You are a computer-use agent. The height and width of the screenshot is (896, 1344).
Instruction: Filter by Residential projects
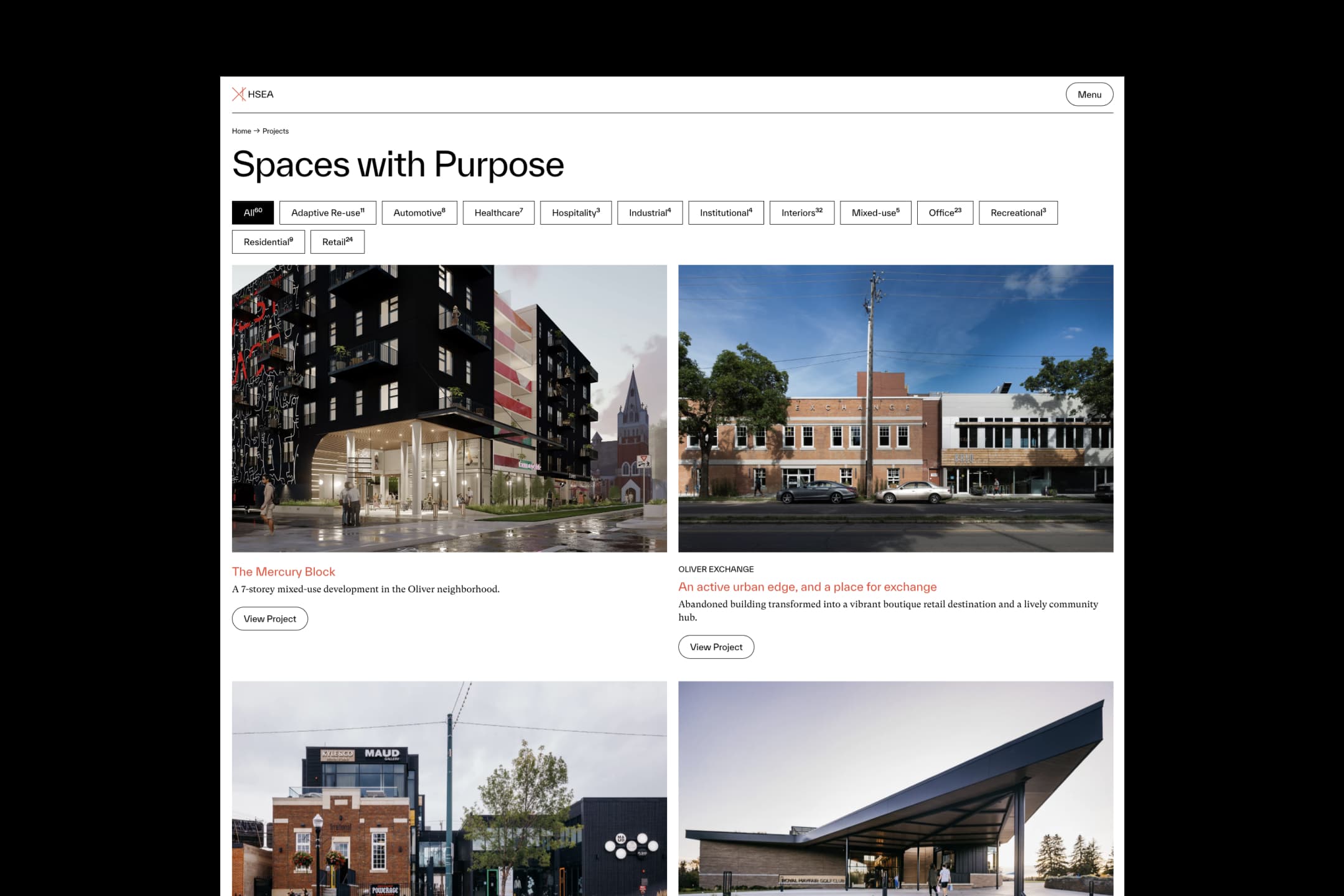tap(268, 242)
